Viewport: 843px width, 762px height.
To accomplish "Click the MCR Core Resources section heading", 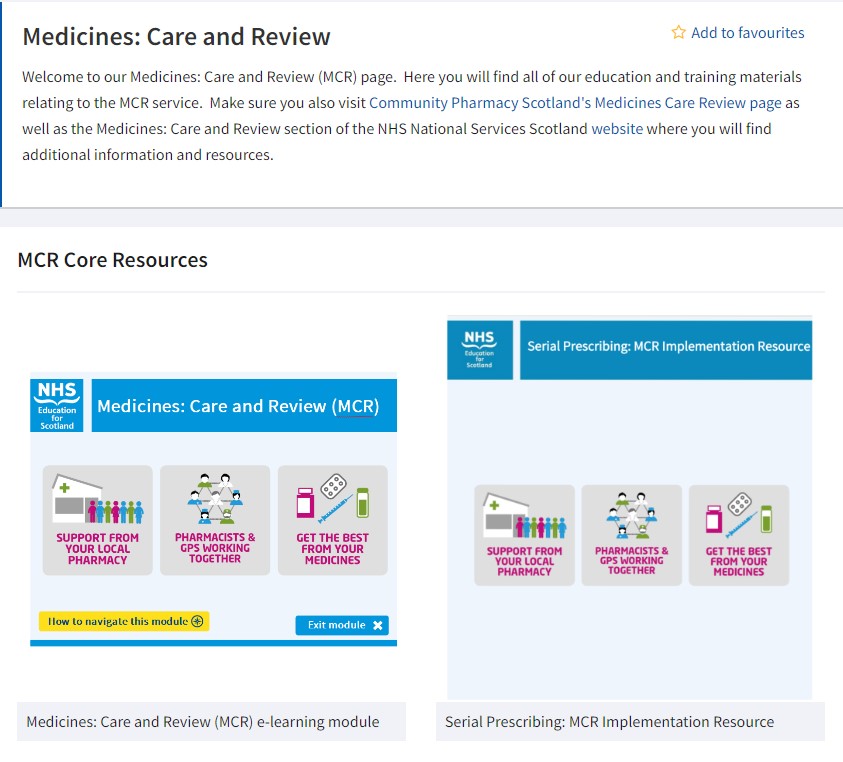I will [x=112, y=260].
